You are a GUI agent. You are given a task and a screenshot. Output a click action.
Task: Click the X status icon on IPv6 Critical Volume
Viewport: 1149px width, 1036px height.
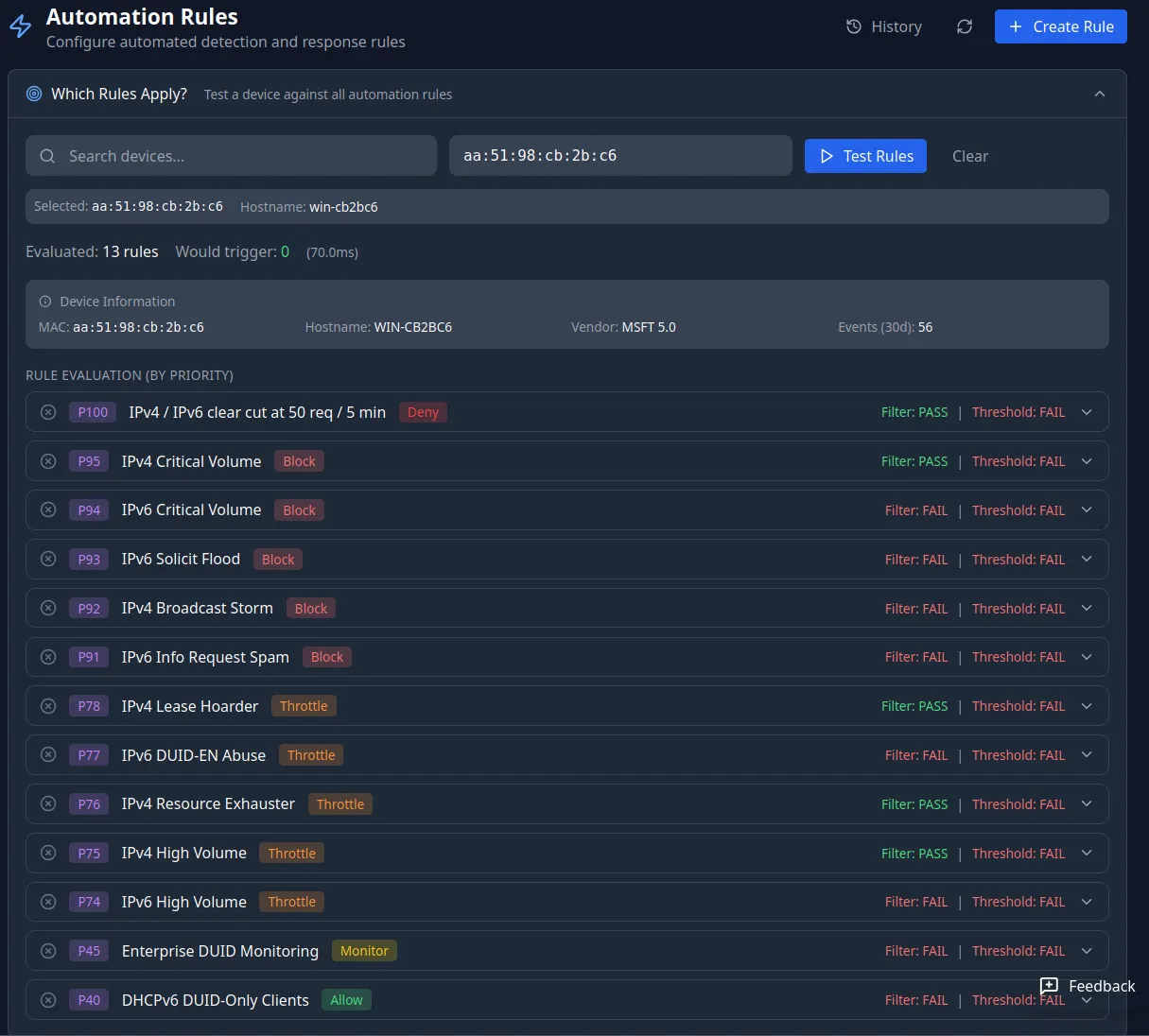[48, 509]
